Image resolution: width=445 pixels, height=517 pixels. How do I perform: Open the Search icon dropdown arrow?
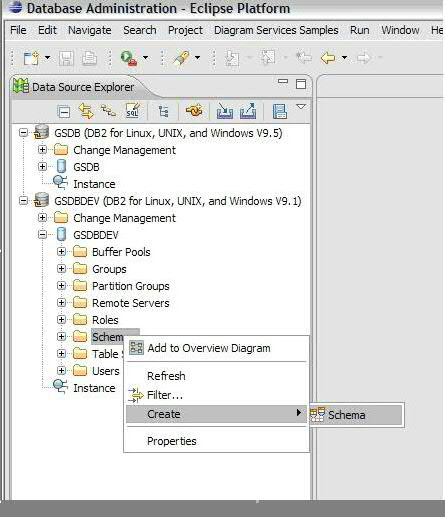(x=197, y=58)
